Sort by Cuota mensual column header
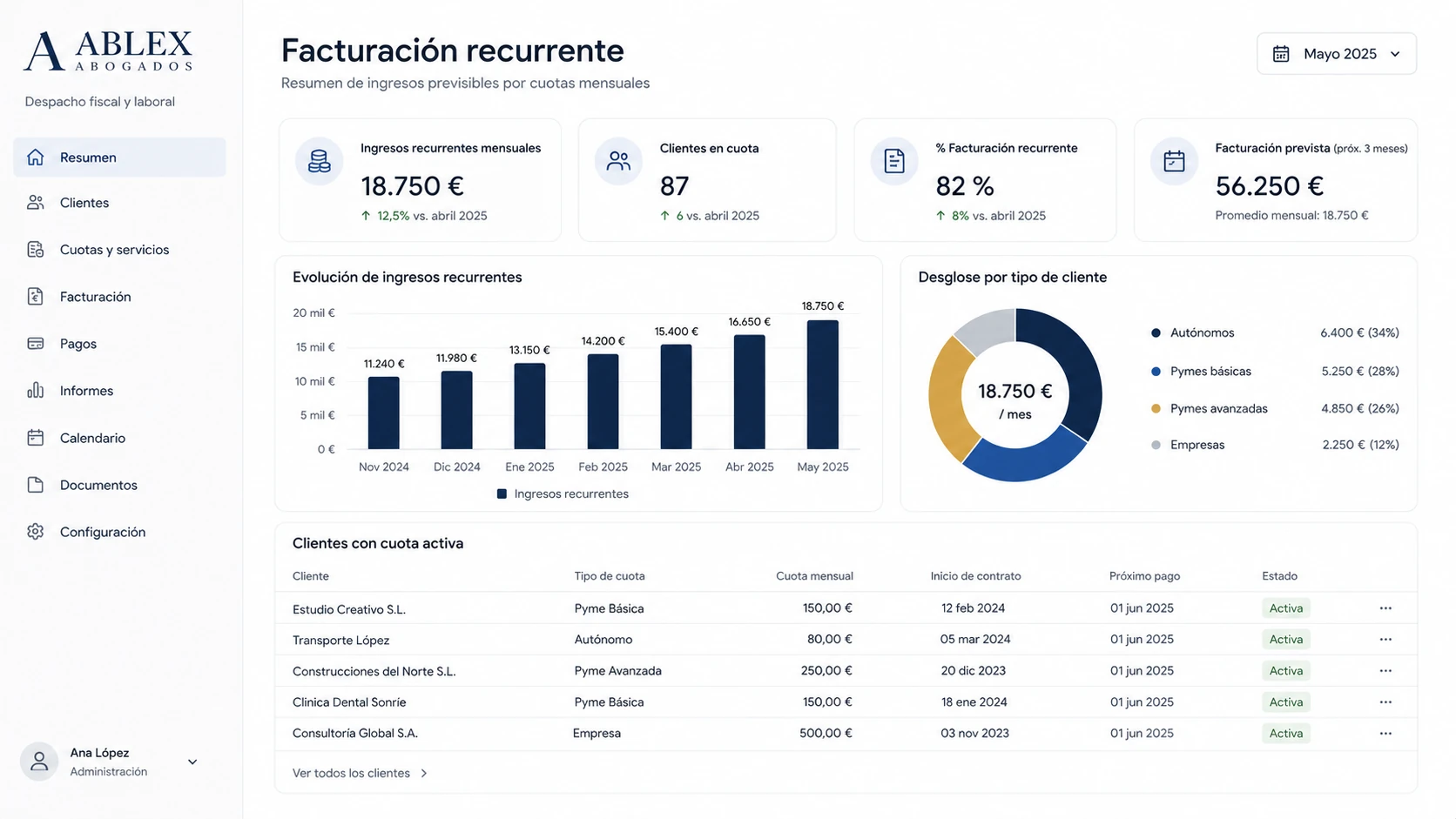 pyautogui.click(x=814, y=576)
